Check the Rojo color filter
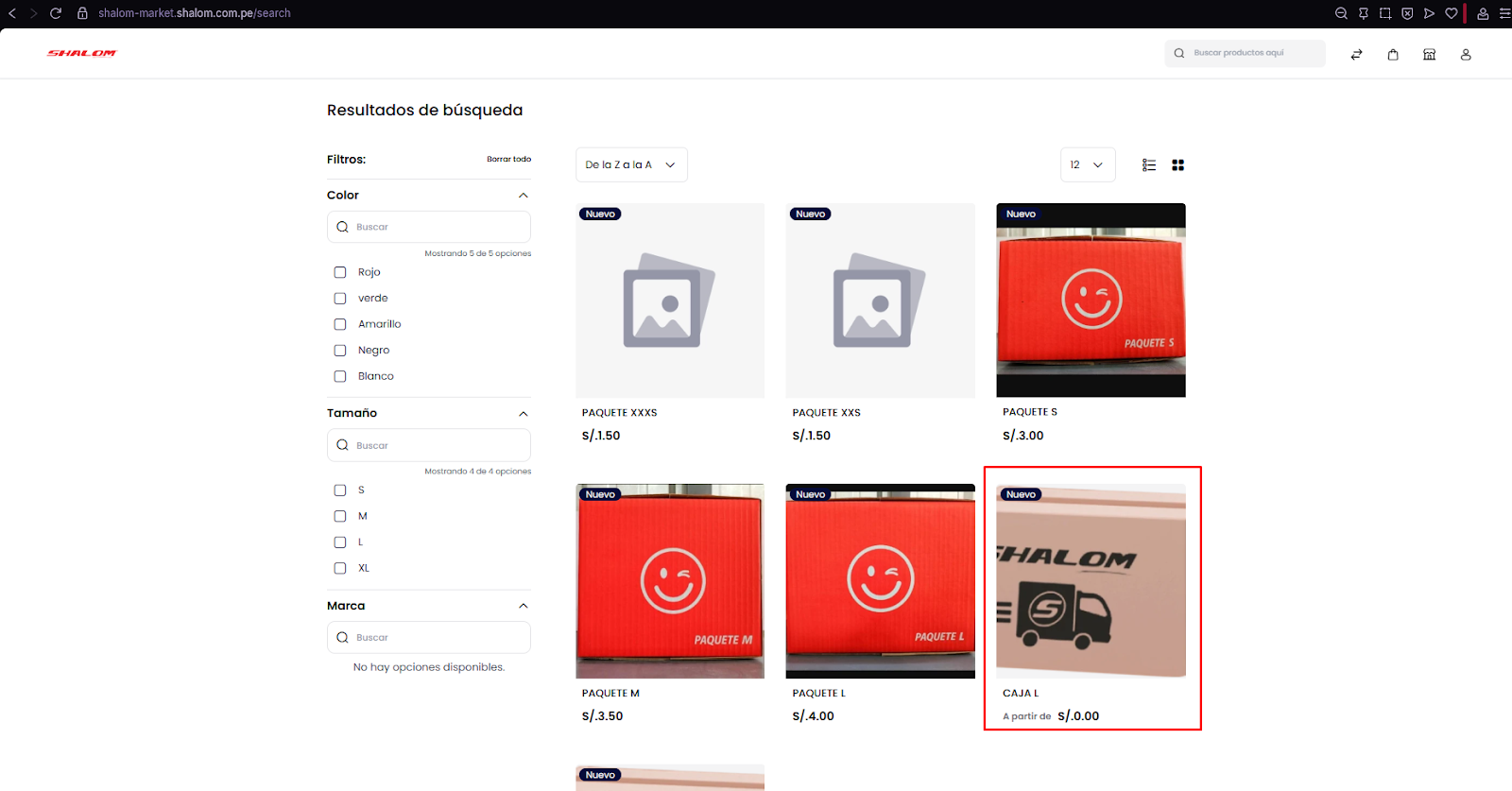Image resolution: width=1512 pixels, height=791 pixels. 340,272
